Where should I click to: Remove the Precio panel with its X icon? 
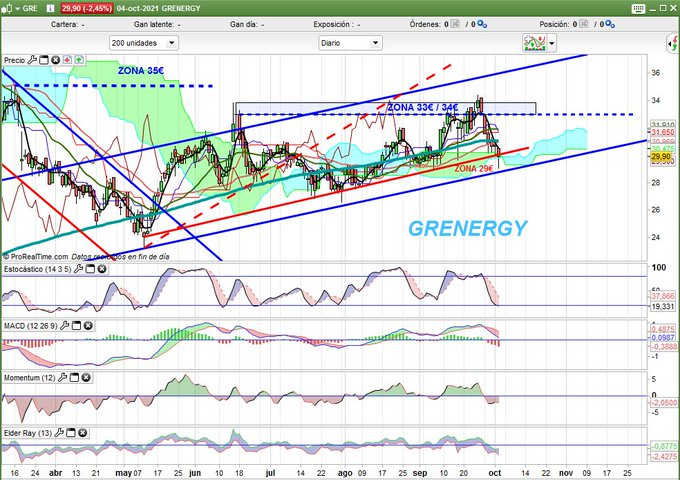tap(56, 60)
